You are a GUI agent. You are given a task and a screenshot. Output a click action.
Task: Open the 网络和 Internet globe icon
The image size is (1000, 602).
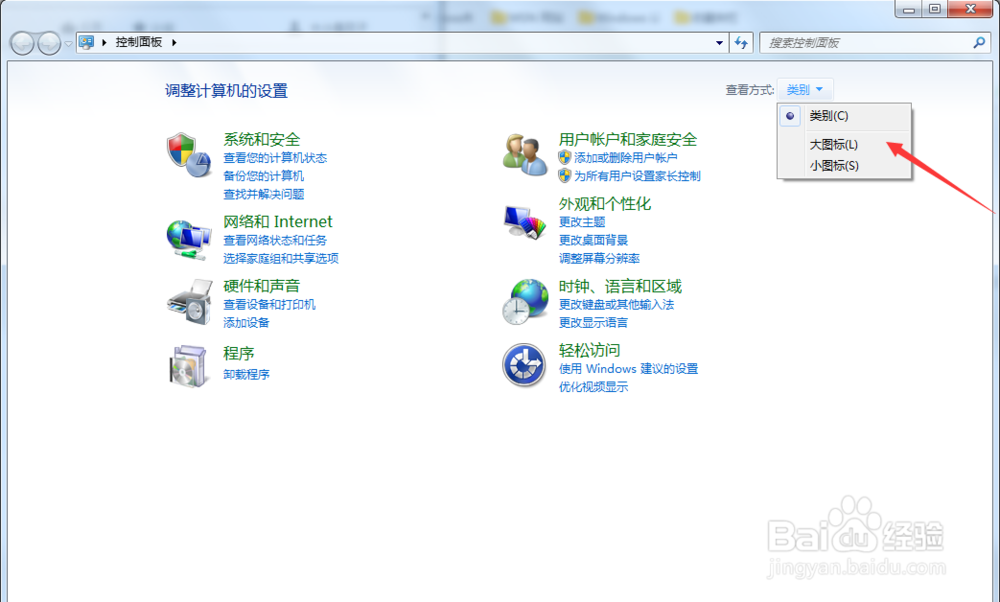click(189, 240)
